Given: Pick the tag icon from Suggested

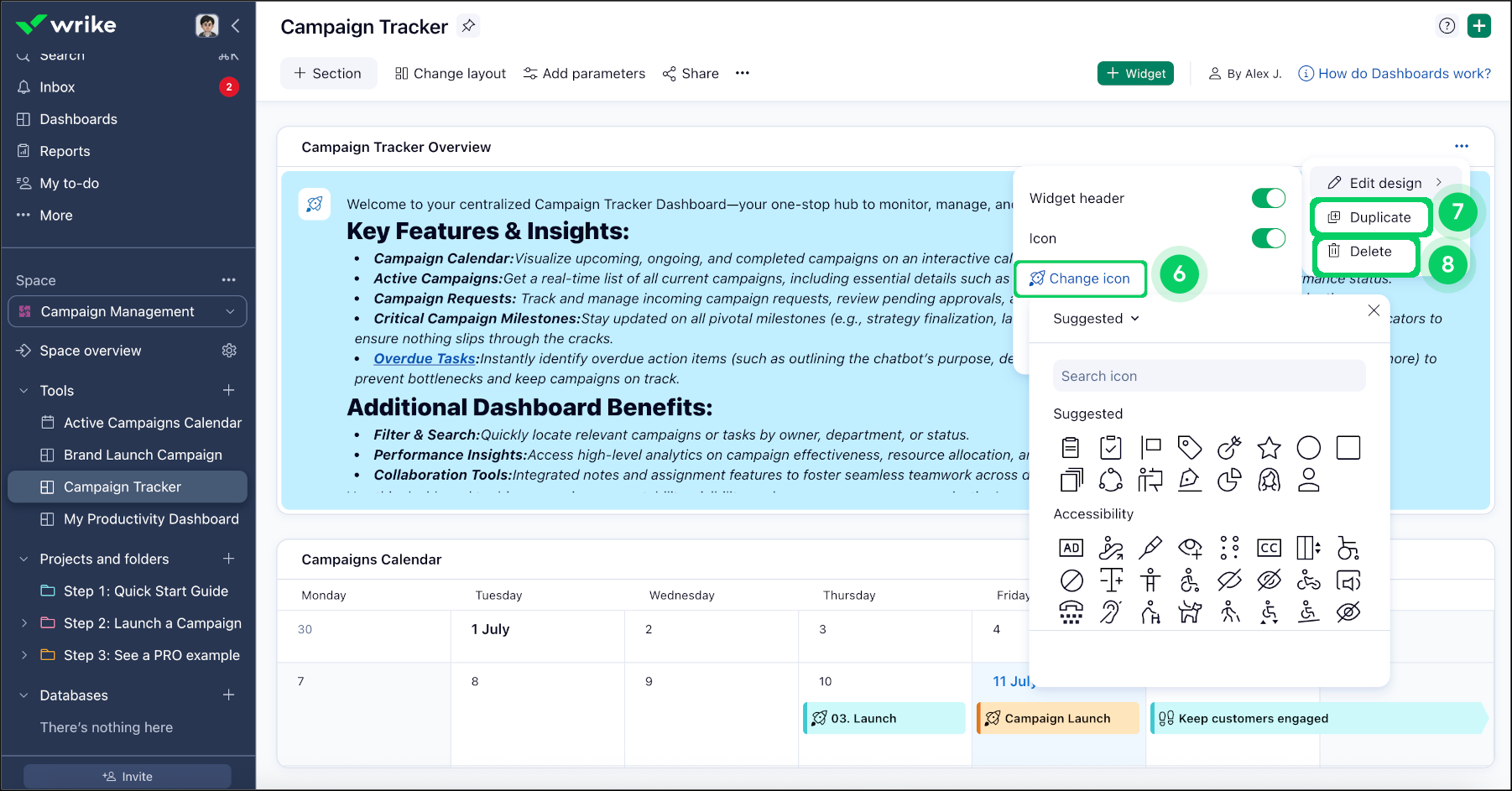Looking at the screenshot, I should point(1189,448).
